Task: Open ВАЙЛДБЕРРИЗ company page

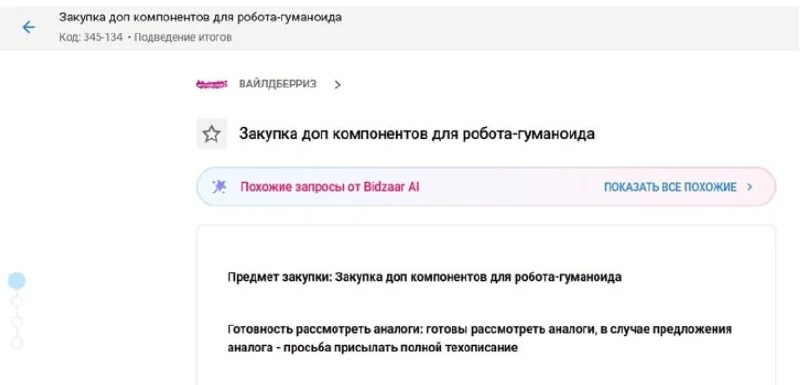Action: click(x=278, y=84)
